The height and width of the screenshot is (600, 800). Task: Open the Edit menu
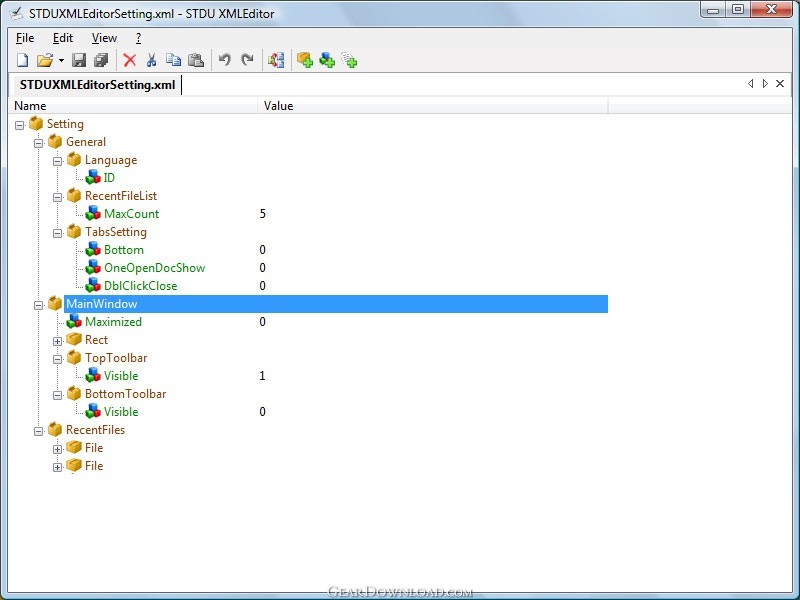63,38
